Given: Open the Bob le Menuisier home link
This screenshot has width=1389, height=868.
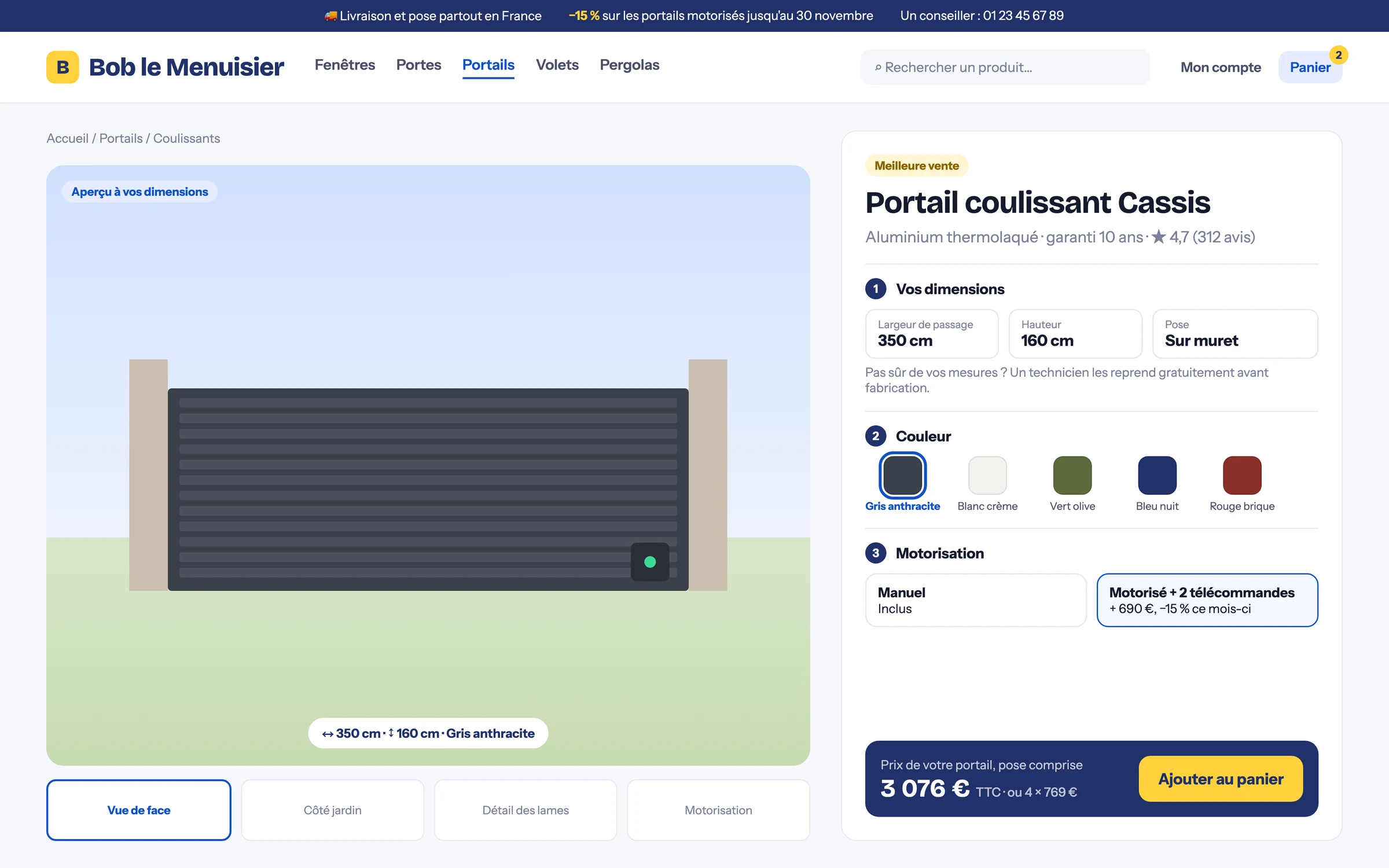Looking at the screenshot, I should pos(165,67).
